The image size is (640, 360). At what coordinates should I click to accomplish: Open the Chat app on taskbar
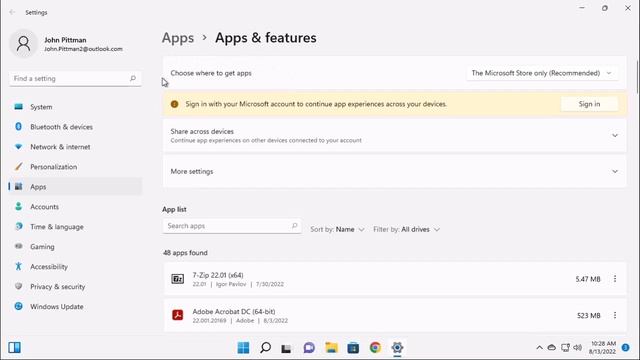click(309, 347)
